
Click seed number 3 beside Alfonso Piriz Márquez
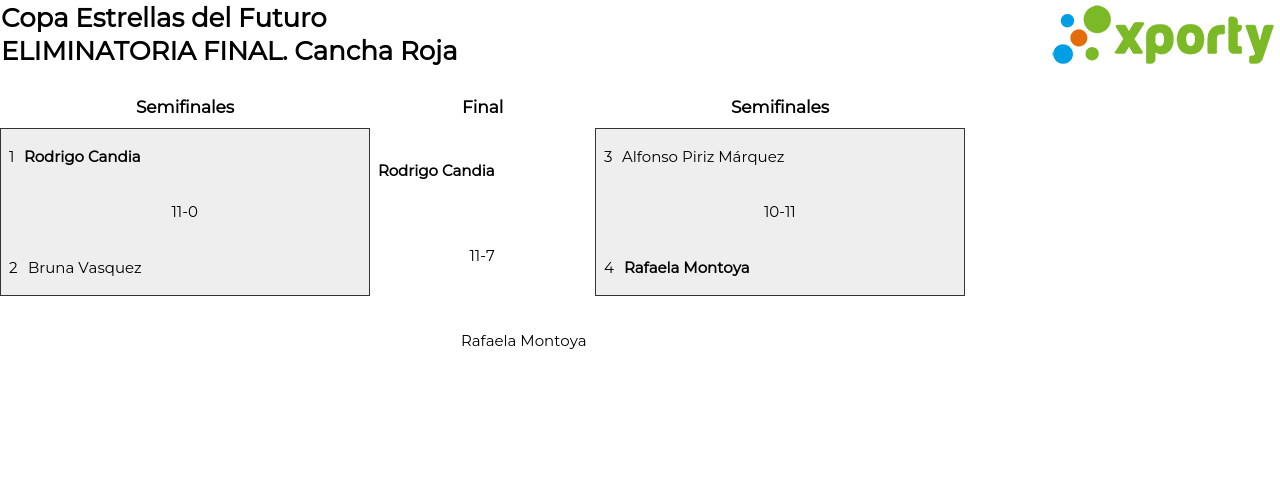(x=608, y=157)
